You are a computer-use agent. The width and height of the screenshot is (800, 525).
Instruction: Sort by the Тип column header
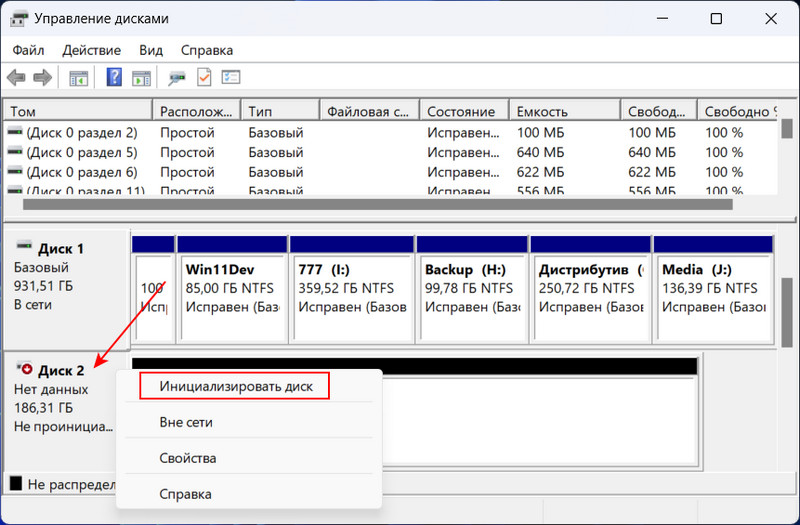[x=280, y=111]
